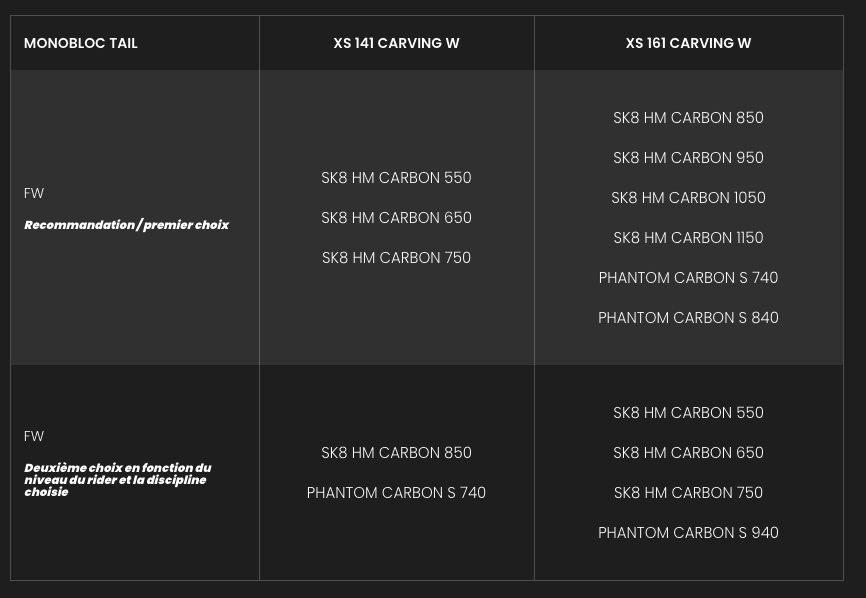866x598 pixels.
Task: Select second-choice PHANTOM CARBON S 740 under XS 141
Action: pyautogui.click(x=397, y=493)
